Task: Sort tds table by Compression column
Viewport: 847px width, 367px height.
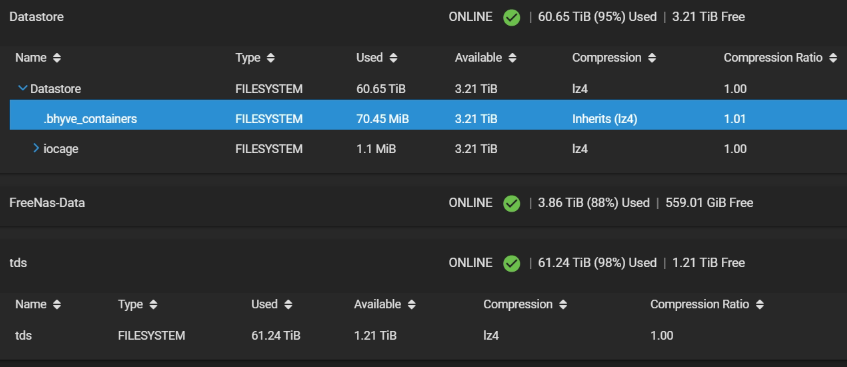Action: coord(525,304)
